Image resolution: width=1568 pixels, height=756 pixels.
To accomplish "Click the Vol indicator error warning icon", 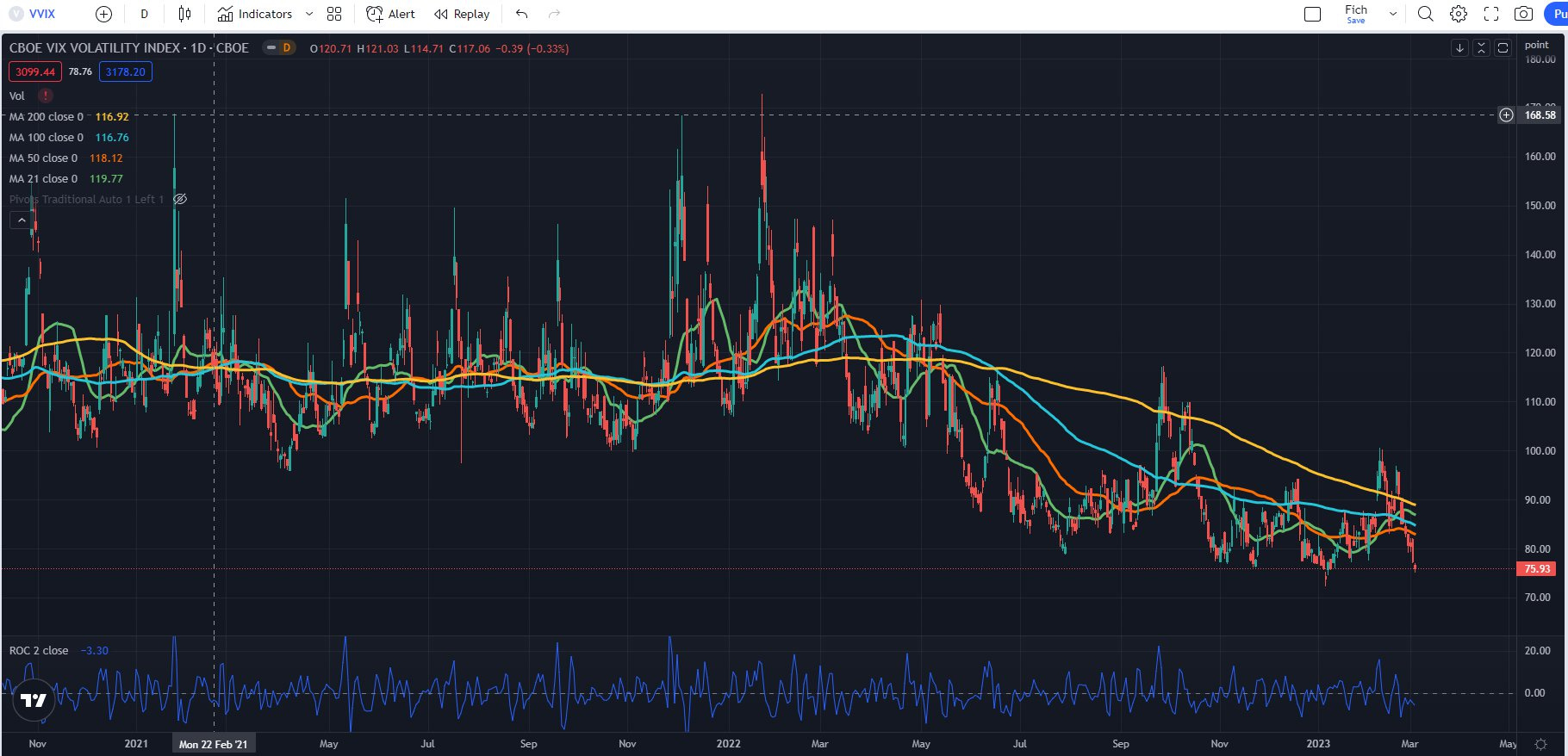I will [x=45, y=96].
